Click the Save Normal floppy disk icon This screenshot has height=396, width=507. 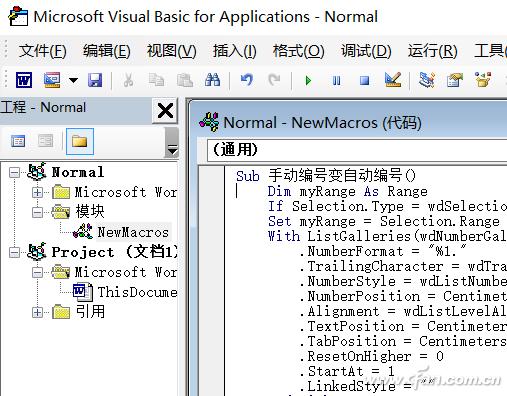pos(95,80)
